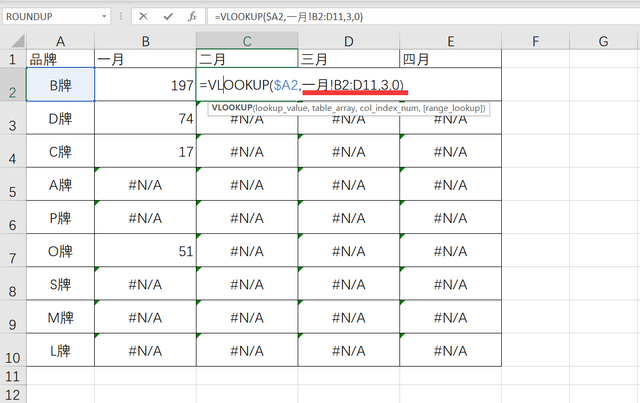This screenshot has height=403, width=640.
Task: Select #N/A cell in S牌 row 二月 column
Action: pyautogui.click(x=247, y=284)
